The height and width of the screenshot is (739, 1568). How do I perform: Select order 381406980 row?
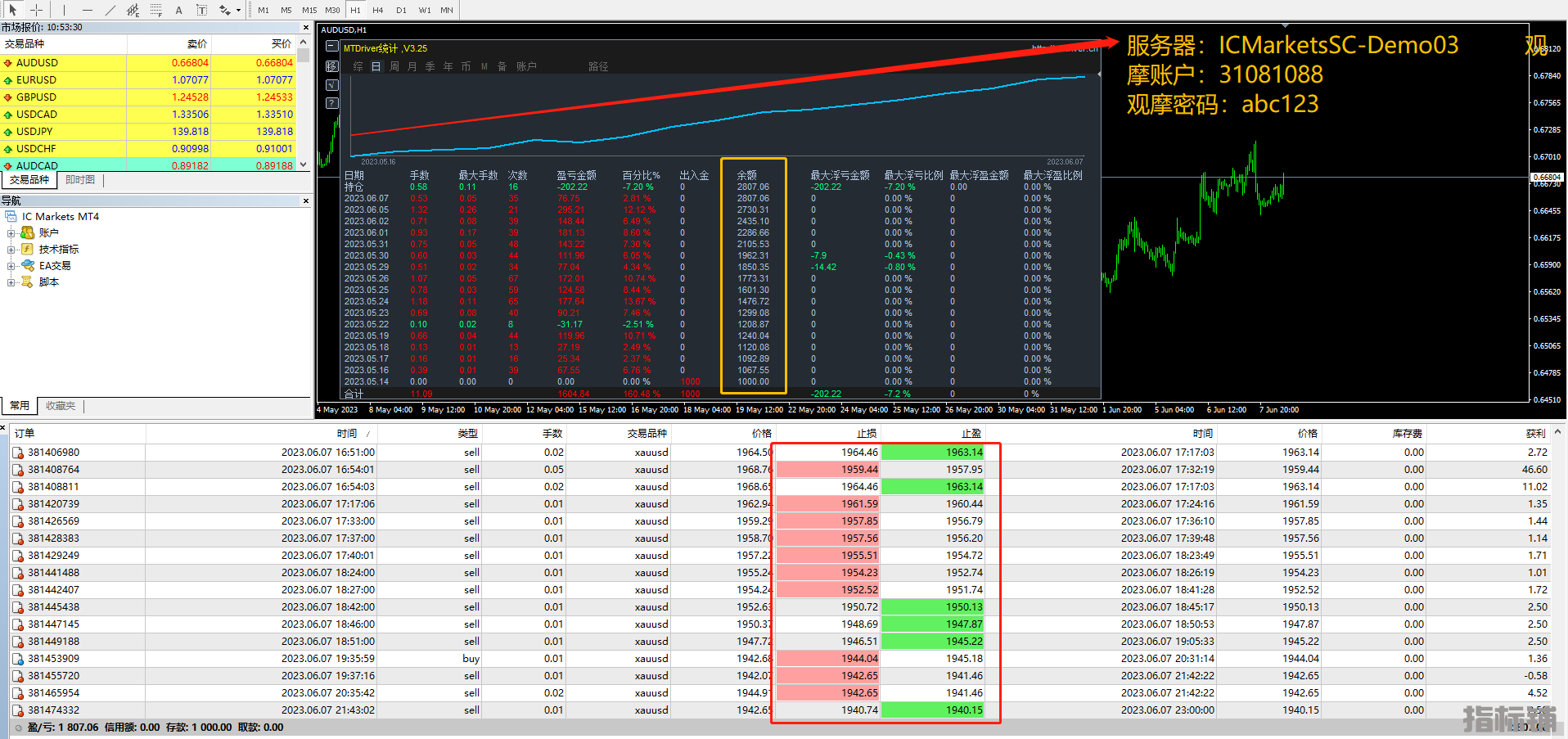click(x=780, y=452)
